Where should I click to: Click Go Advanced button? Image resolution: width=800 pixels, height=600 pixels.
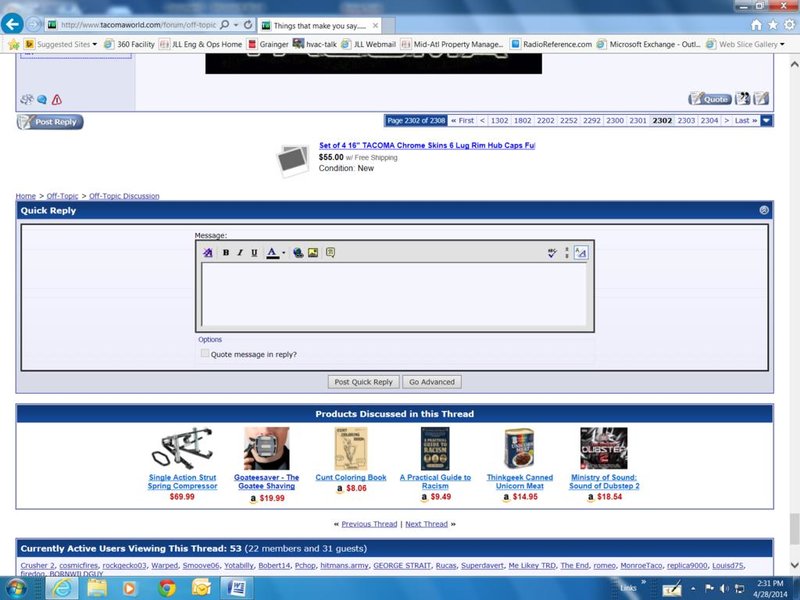[x=432, y=382]
